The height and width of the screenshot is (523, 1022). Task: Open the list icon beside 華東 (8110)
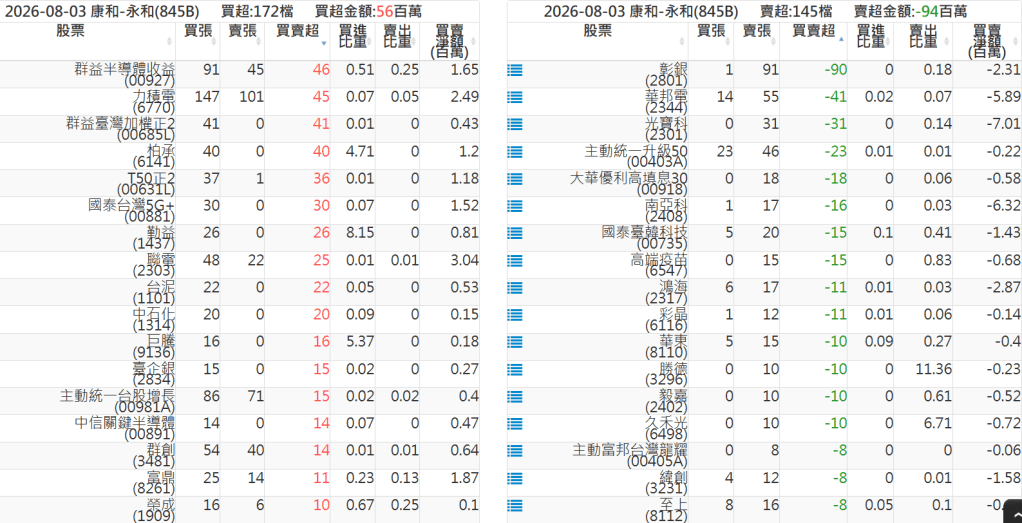[515, 342]
